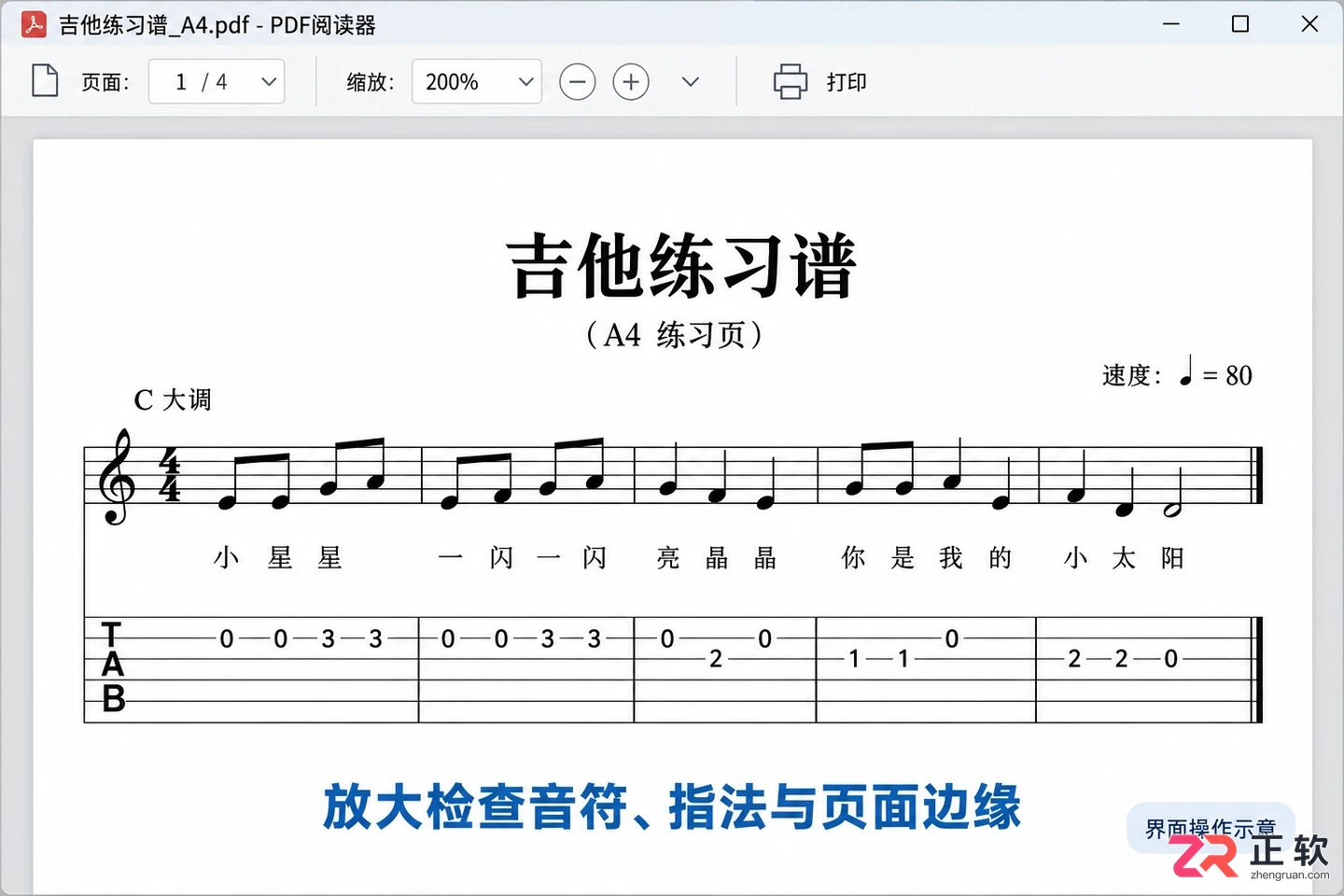Image resolution: width=1344 pixels, height=896 pixels.
Task: Zoom out with the minus button
Action: (578, 82)
